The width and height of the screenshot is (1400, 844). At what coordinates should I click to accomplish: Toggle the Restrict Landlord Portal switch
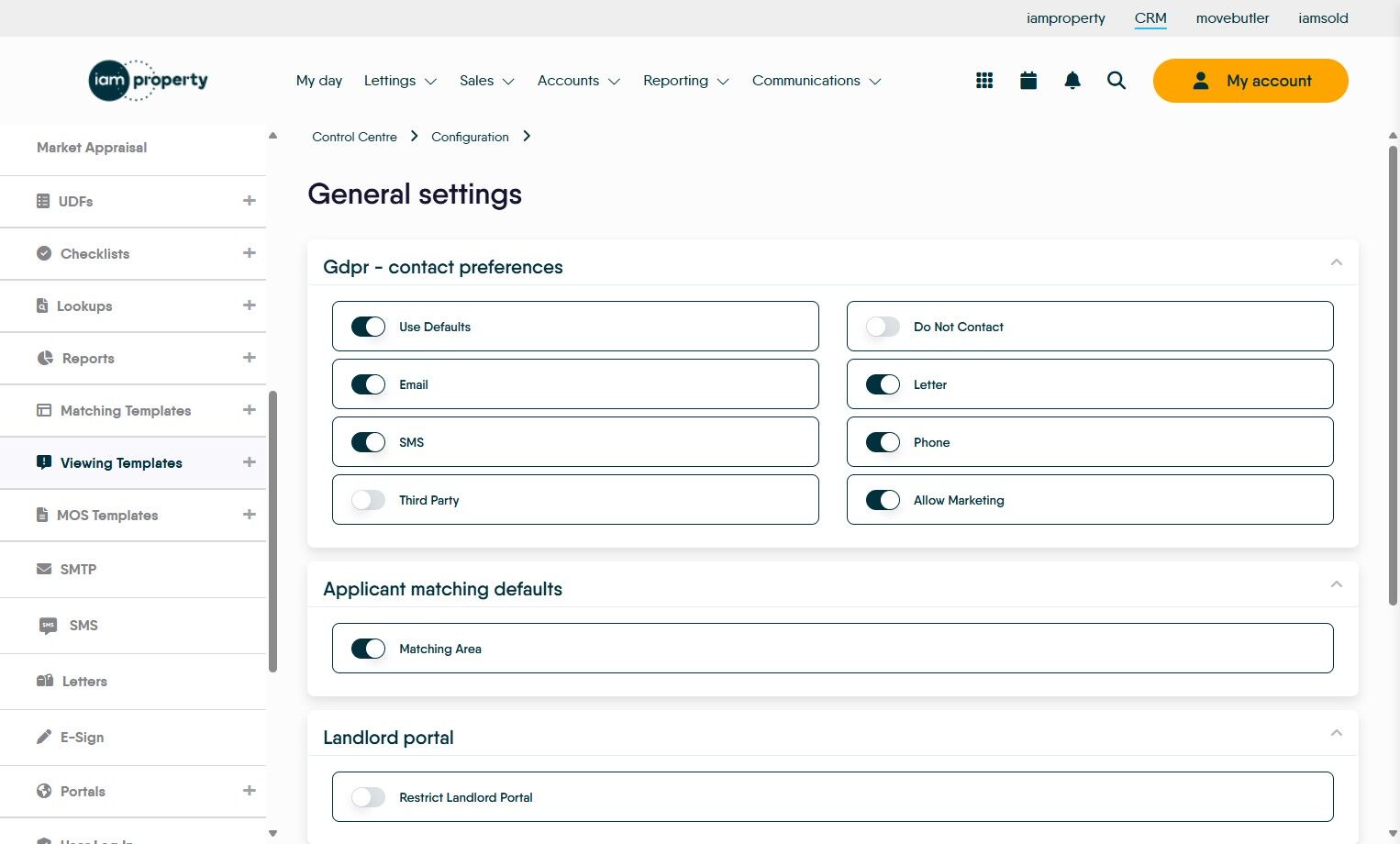point(368,797)
